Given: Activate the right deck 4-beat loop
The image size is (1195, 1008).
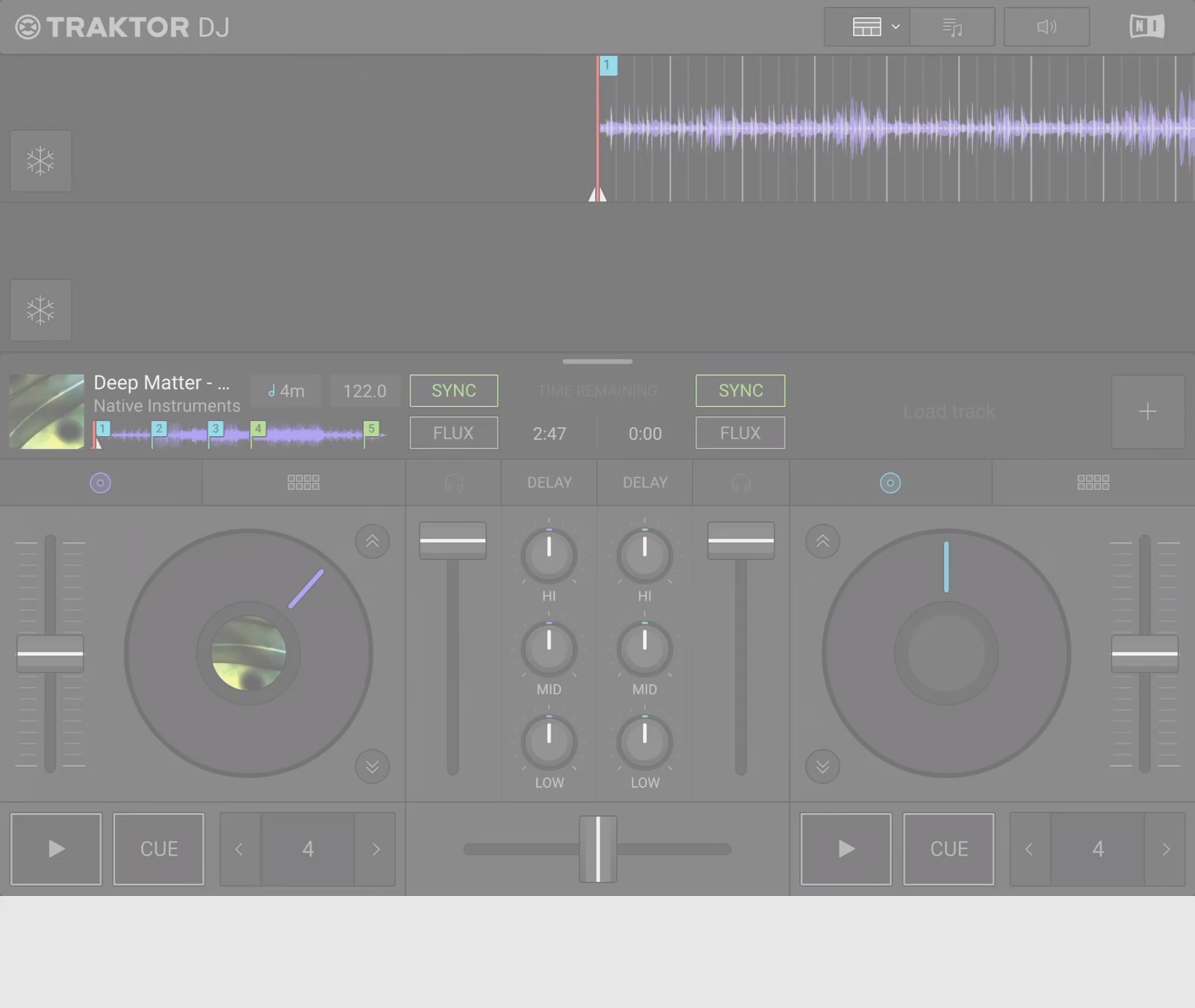Looking at the screenshot, I should (x=1098, y=849).
